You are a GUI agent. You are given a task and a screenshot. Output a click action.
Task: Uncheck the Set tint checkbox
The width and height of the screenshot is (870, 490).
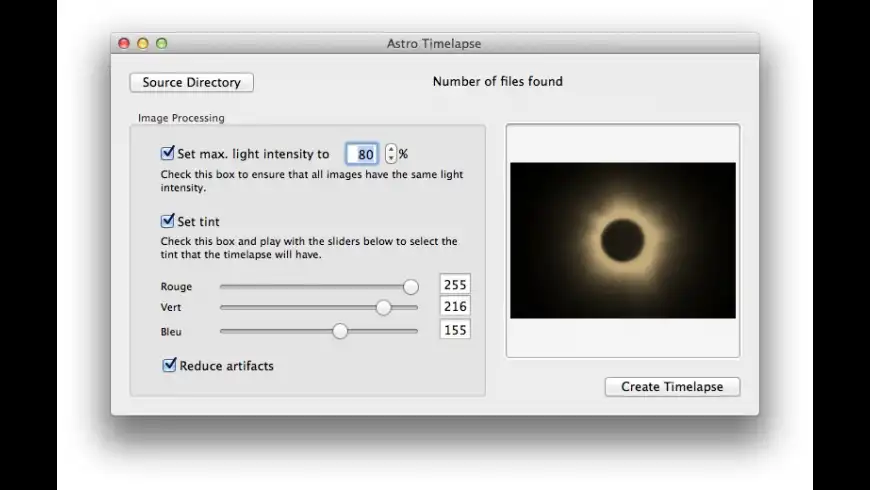pos(168,221)
